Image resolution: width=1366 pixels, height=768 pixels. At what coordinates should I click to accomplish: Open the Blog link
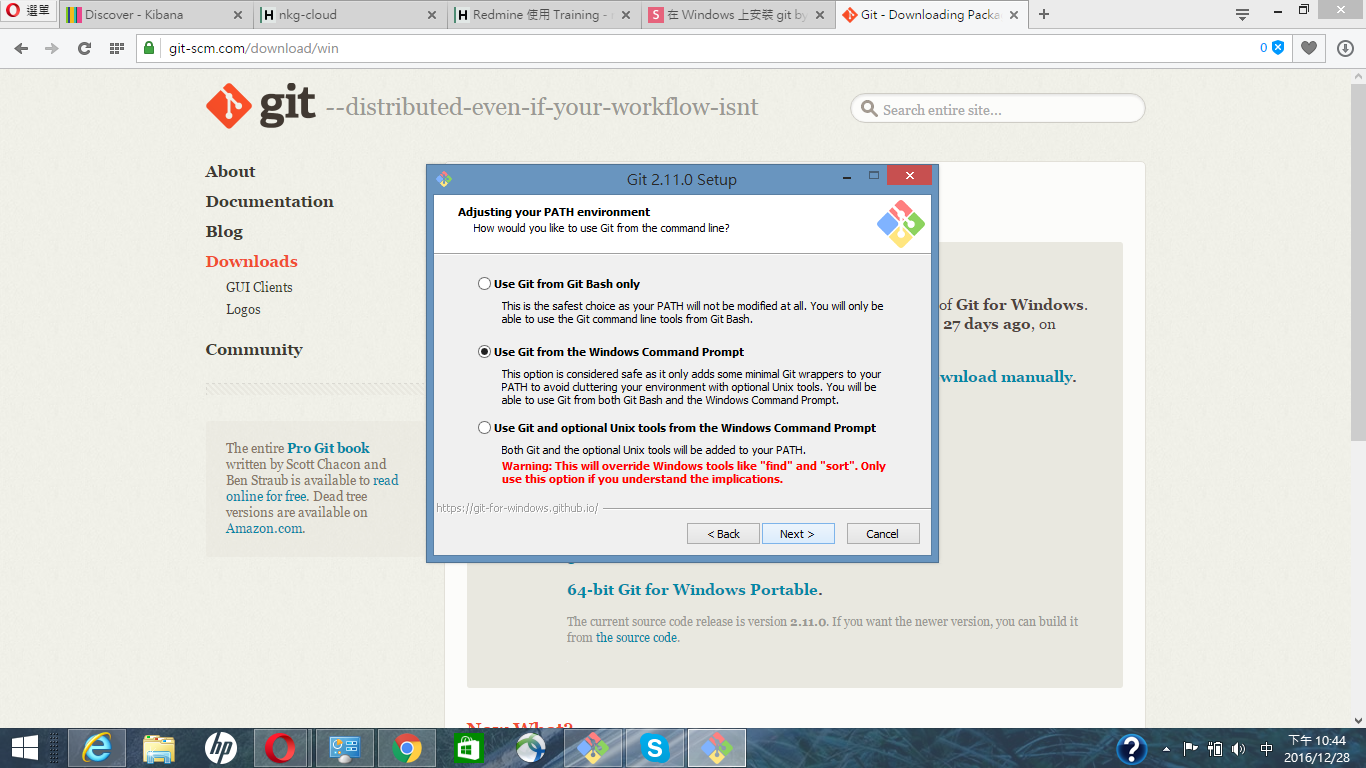tap(224, 232)
